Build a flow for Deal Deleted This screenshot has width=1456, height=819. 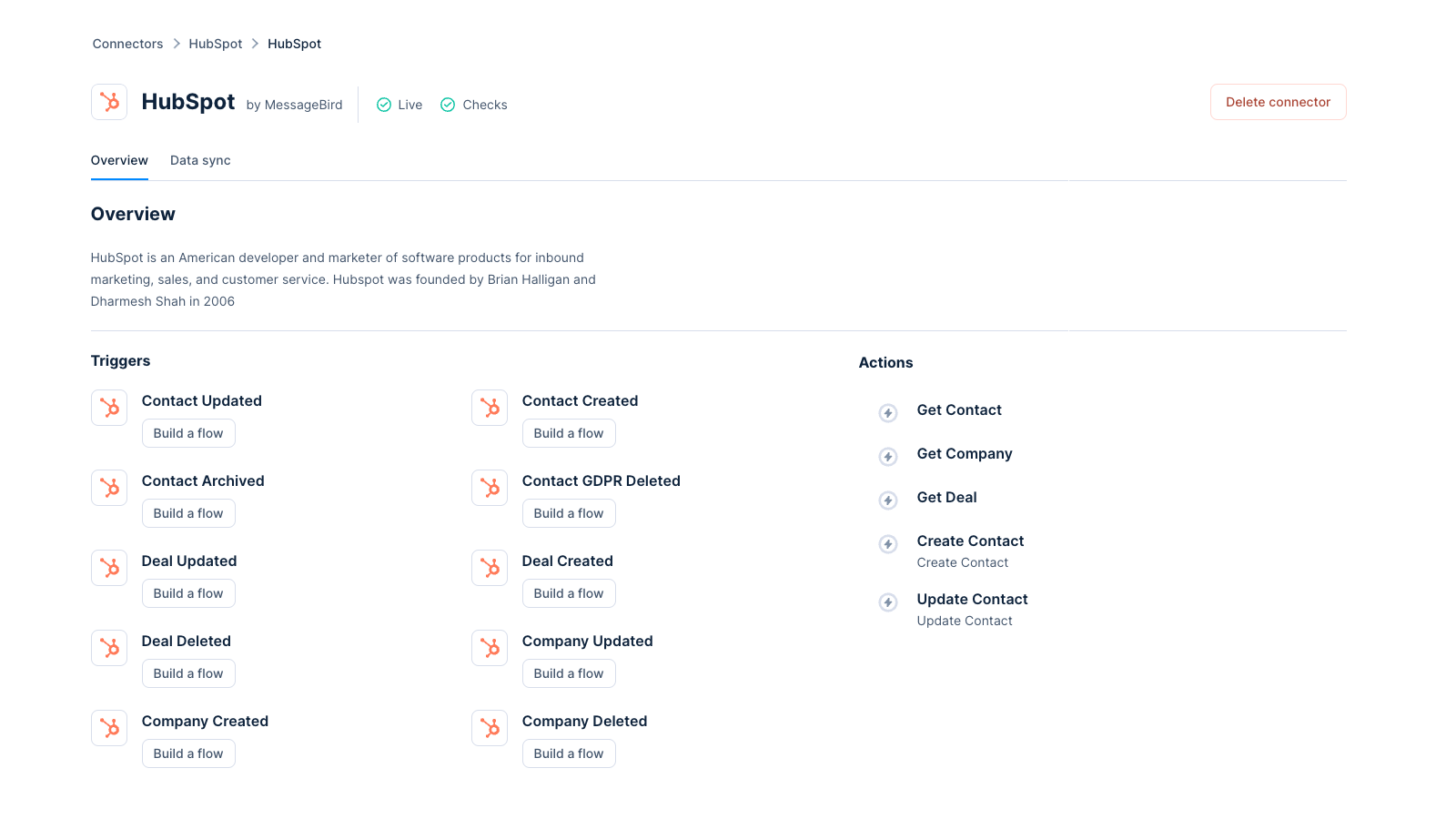(188, 673)
